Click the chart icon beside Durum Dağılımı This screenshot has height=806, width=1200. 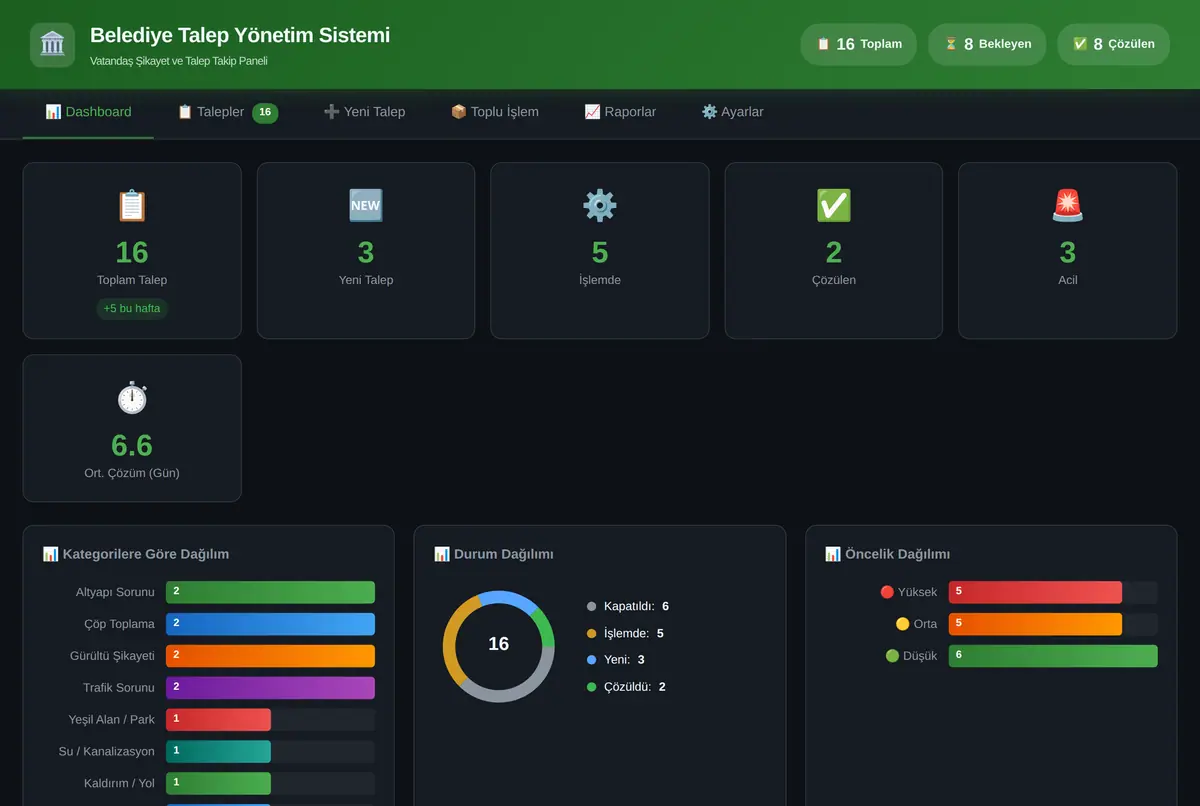441,554
